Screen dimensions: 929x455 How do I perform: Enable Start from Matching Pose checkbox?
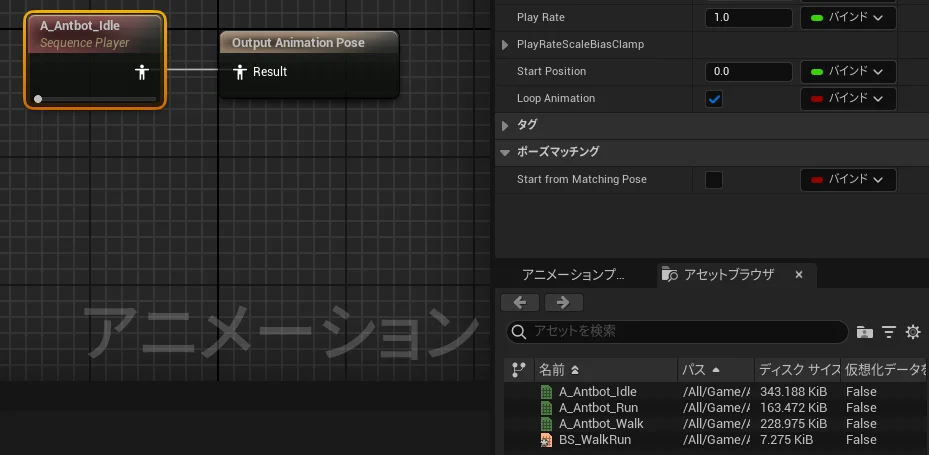(x=714, y=180)
